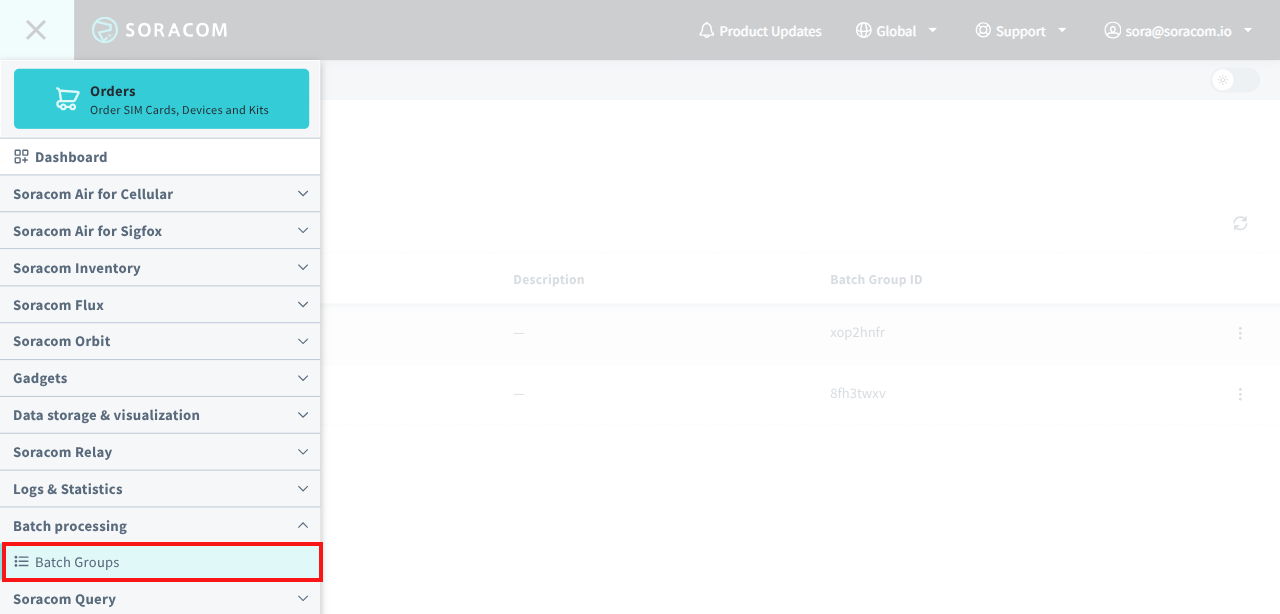Viewport: 1280px width, 614px height.
Task: Toggle the theme switch in the top right
Action: tap(1233, 80)
